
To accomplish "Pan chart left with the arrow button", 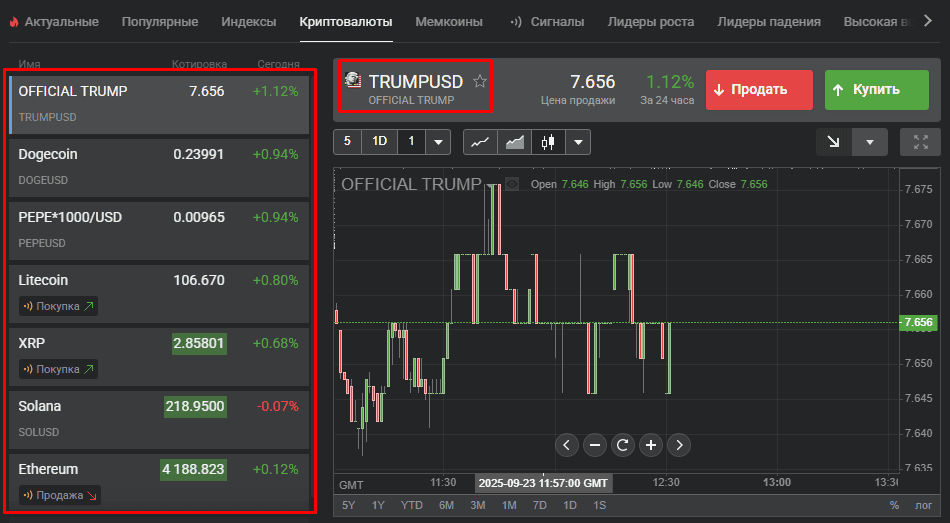I will [x=566, y=445].
